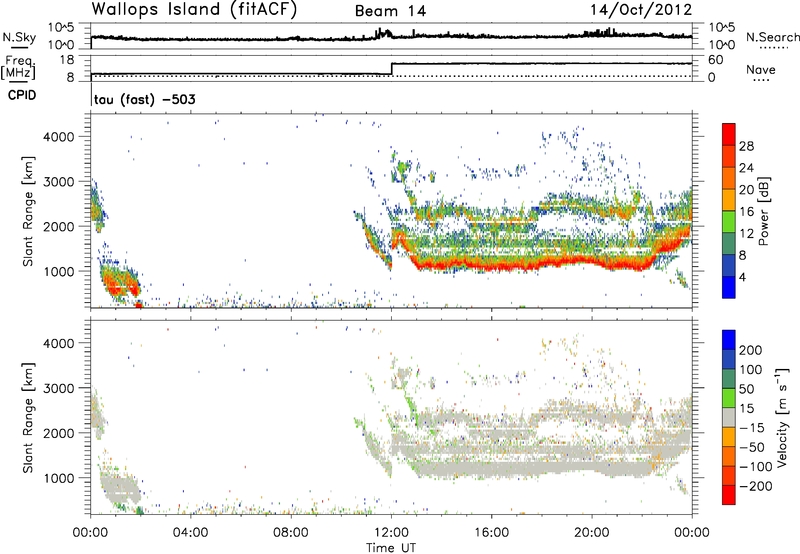
Task: Click the '200' velocity colorbar tick
Action: pyautogui.click(x=751, y=350)
